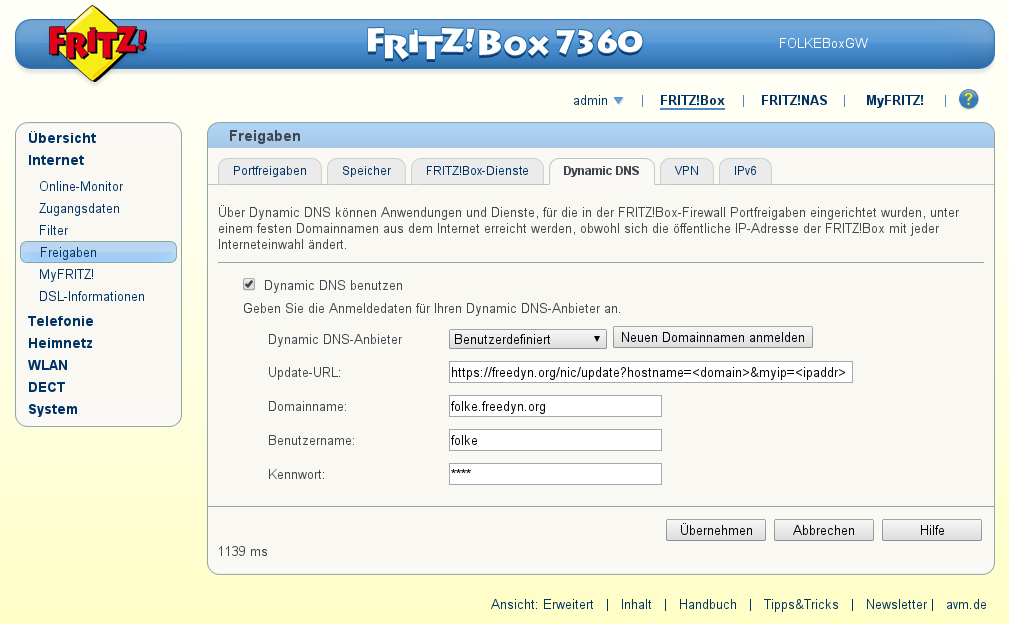Screen dimensions: 1009x624
Task: Open the Handbuch footer link
Action: 707,605
